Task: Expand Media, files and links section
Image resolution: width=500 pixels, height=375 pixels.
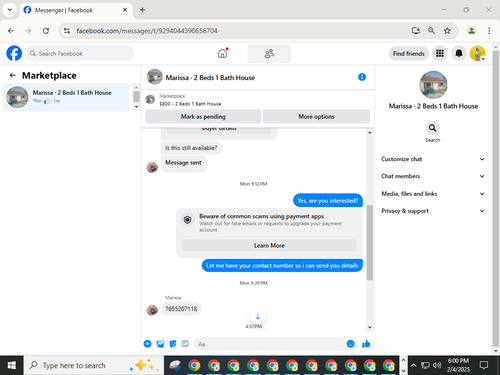Action: (433, 194)
